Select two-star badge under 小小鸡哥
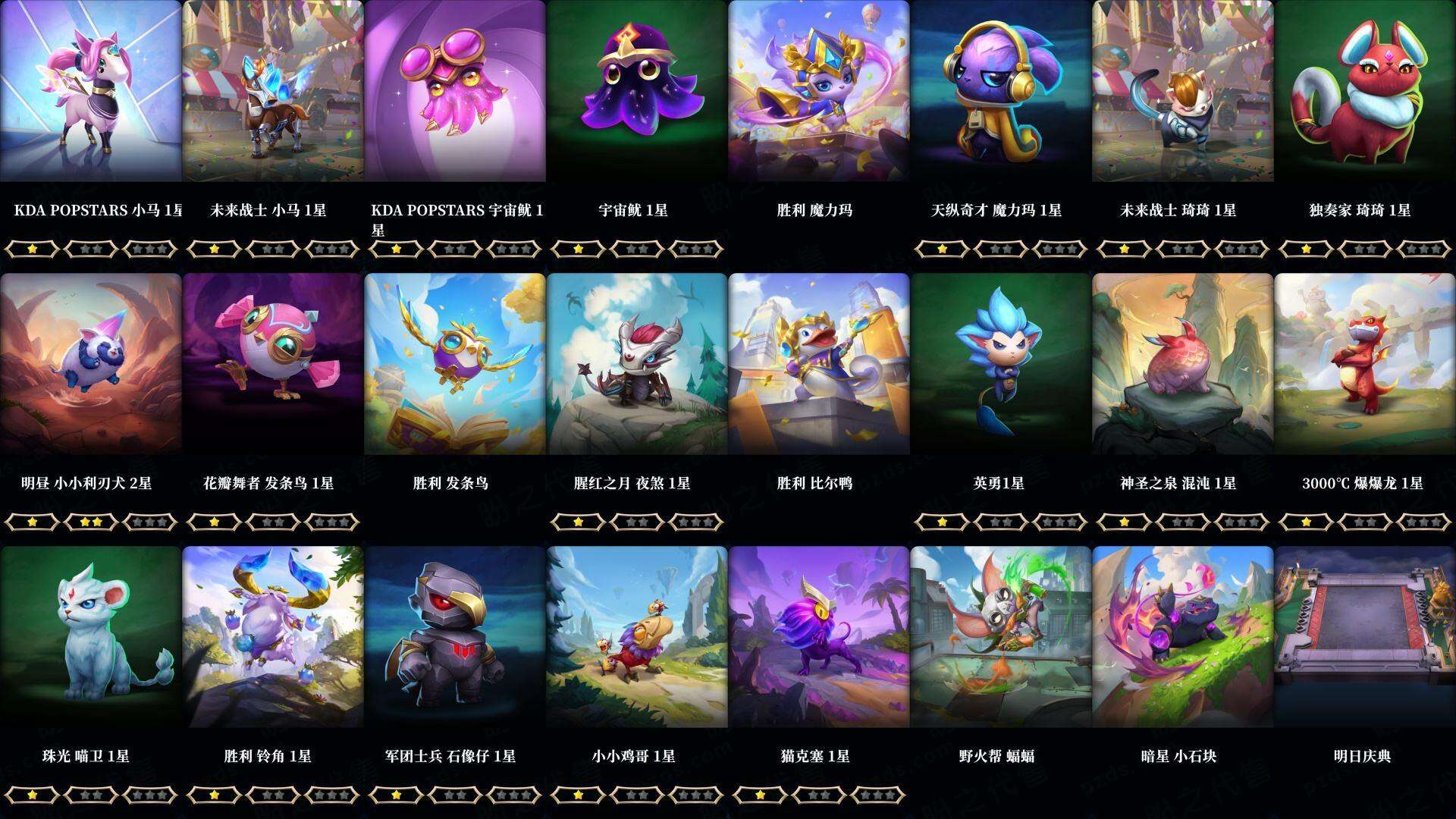The height and width of the screenshot is (819, 1456). [x=637, y=795]
